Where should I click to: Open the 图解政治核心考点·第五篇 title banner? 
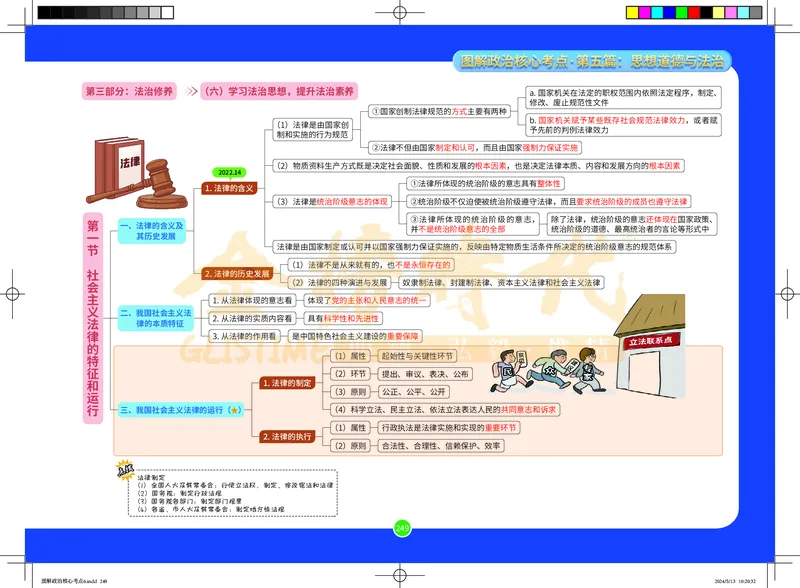(591, 61)
